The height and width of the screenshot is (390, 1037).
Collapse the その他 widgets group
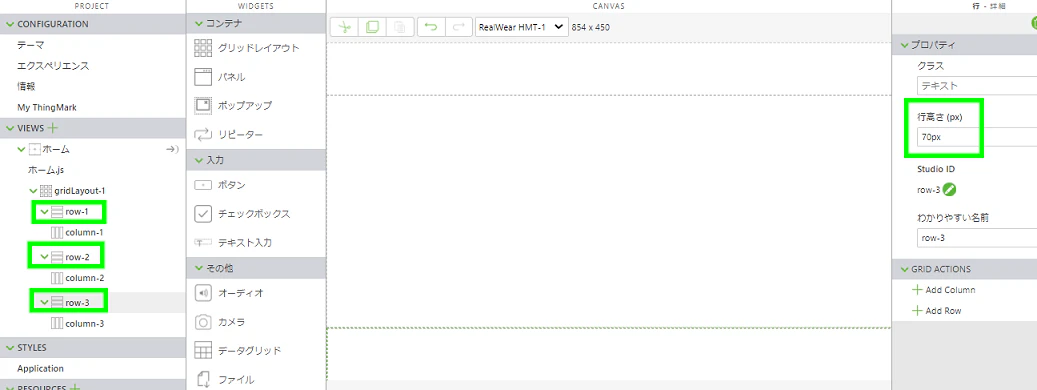click(200, 268)
